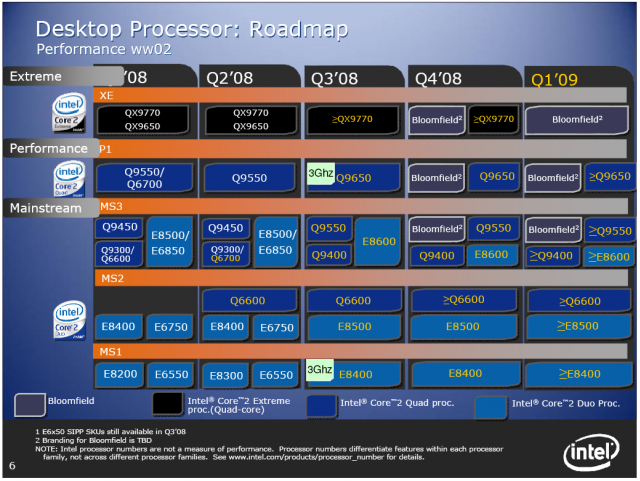Click the Extreme segment label
Viewport: 640px width, 481px height.
point(36,76)
